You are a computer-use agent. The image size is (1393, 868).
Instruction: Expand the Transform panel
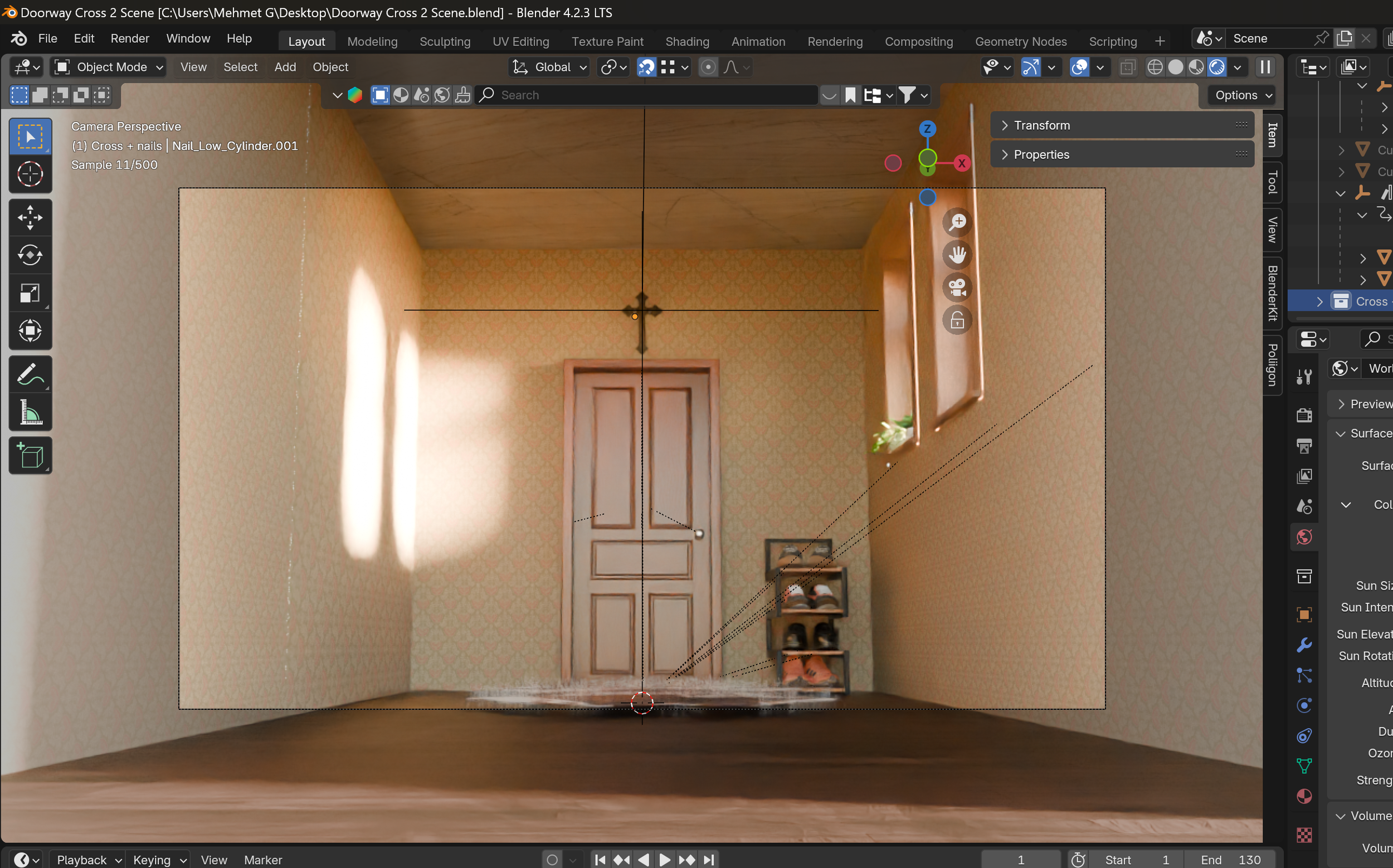[x=1041, y=125]
